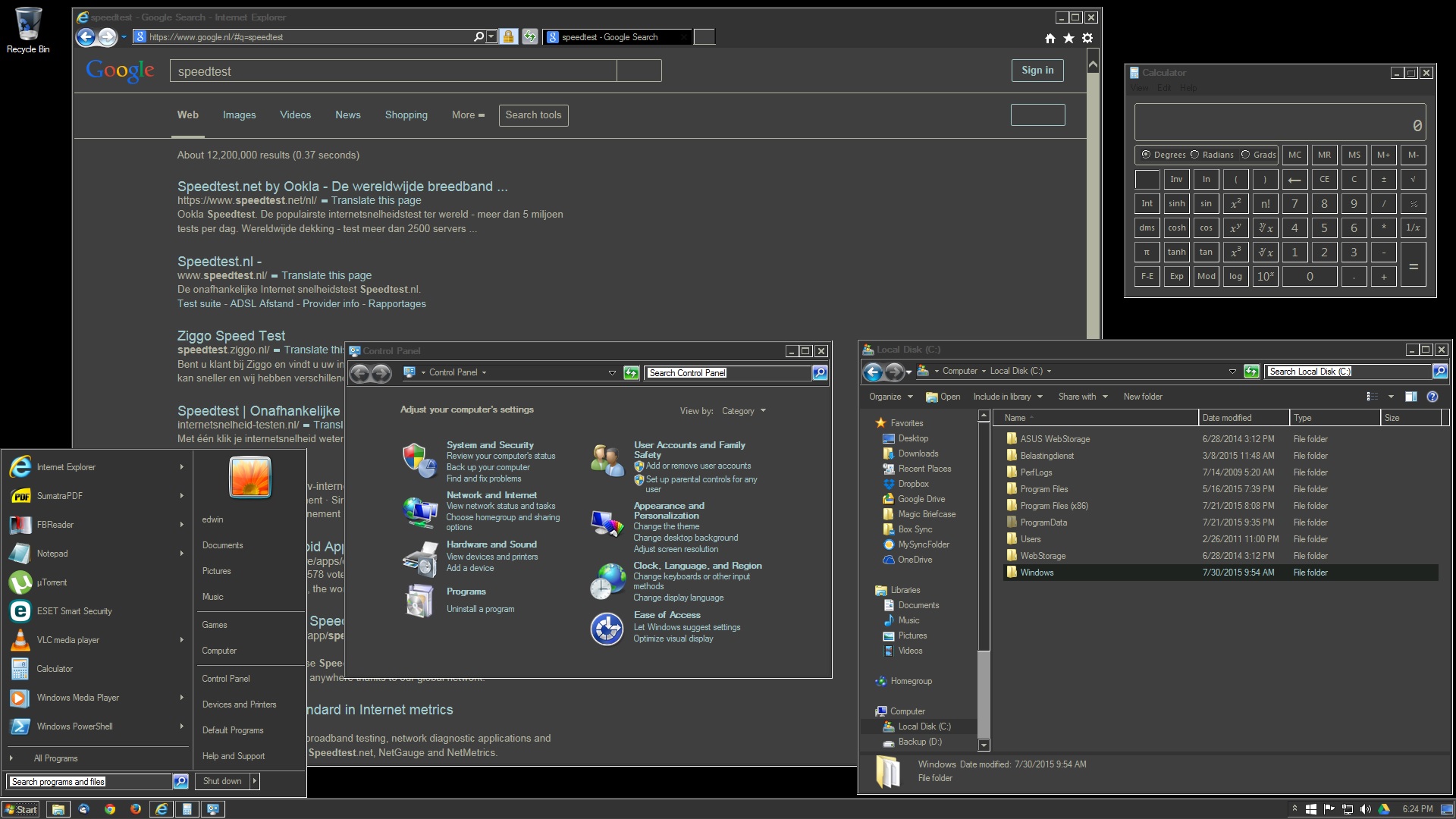Open the Organize dropdown in Explorer
Viewport: 1456px width, 819px height.
tap(890, 397)
